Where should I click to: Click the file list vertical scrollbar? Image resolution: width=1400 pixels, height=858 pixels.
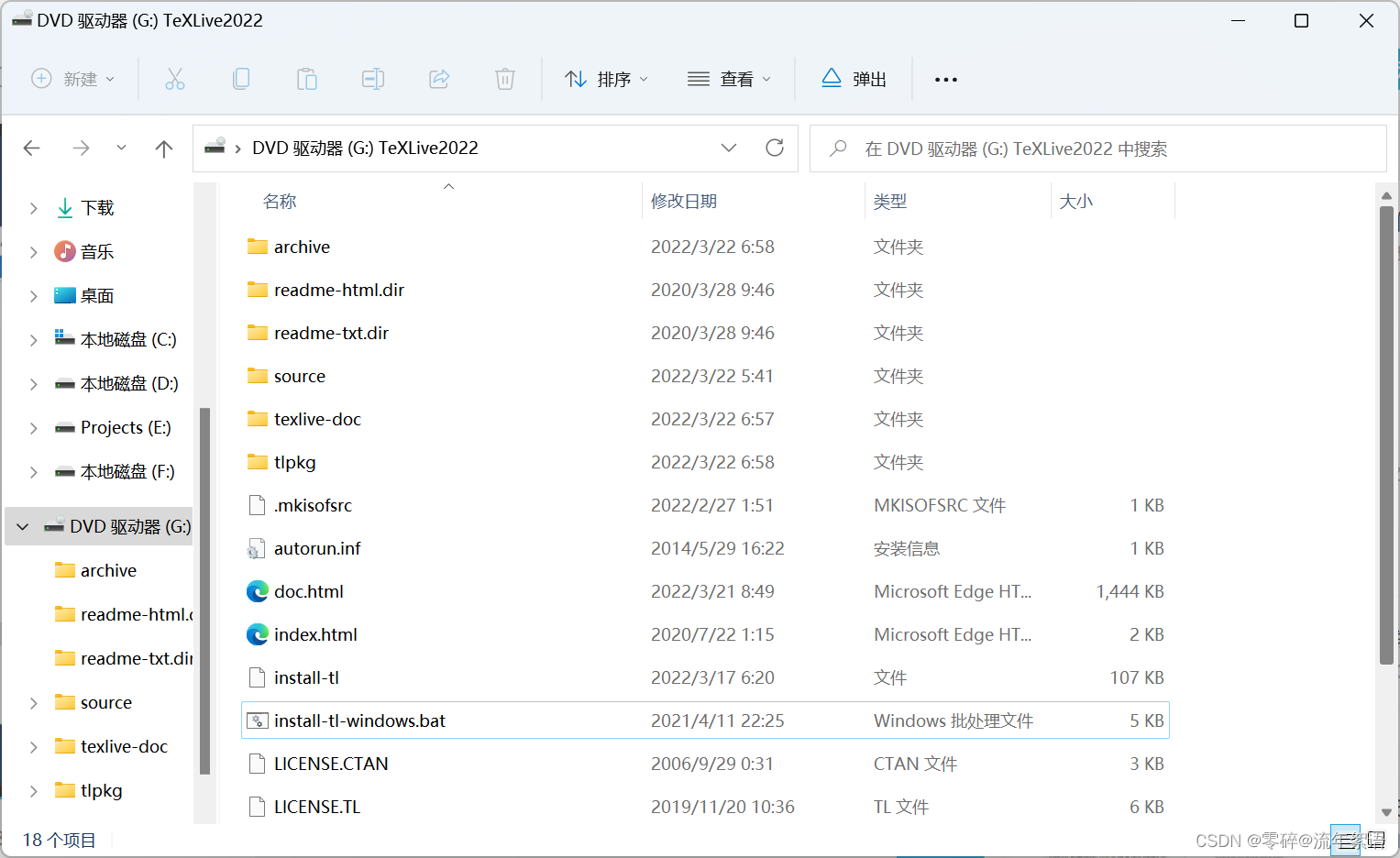tap(1386, 434)
